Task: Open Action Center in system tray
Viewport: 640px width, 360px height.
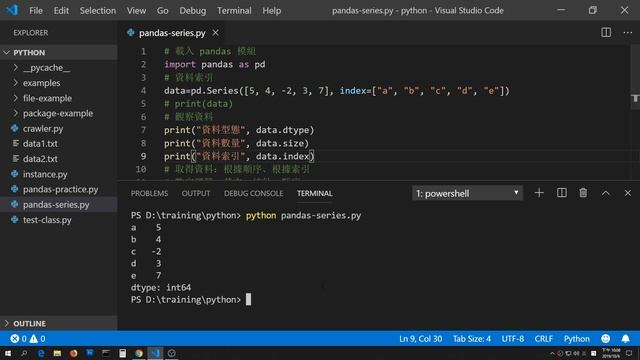Action: pos(629,353)
